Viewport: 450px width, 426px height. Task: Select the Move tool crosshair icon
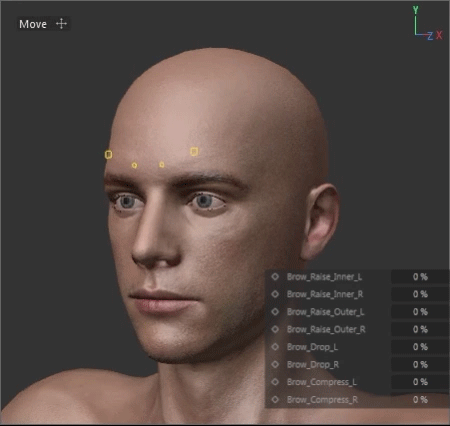(61, 24)
